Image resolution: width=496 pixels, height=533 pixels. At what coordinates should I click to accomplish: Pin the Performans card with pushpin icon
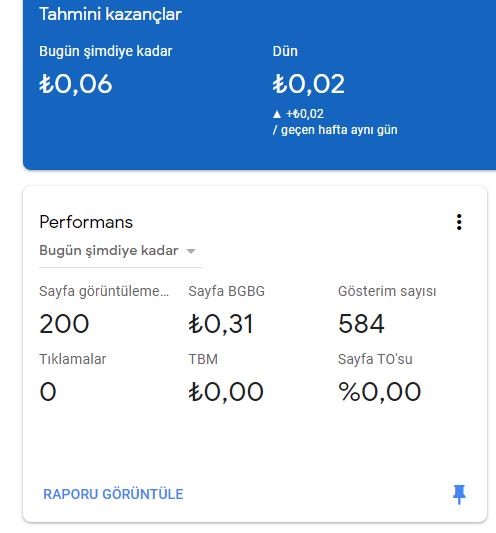pos(459,494)
